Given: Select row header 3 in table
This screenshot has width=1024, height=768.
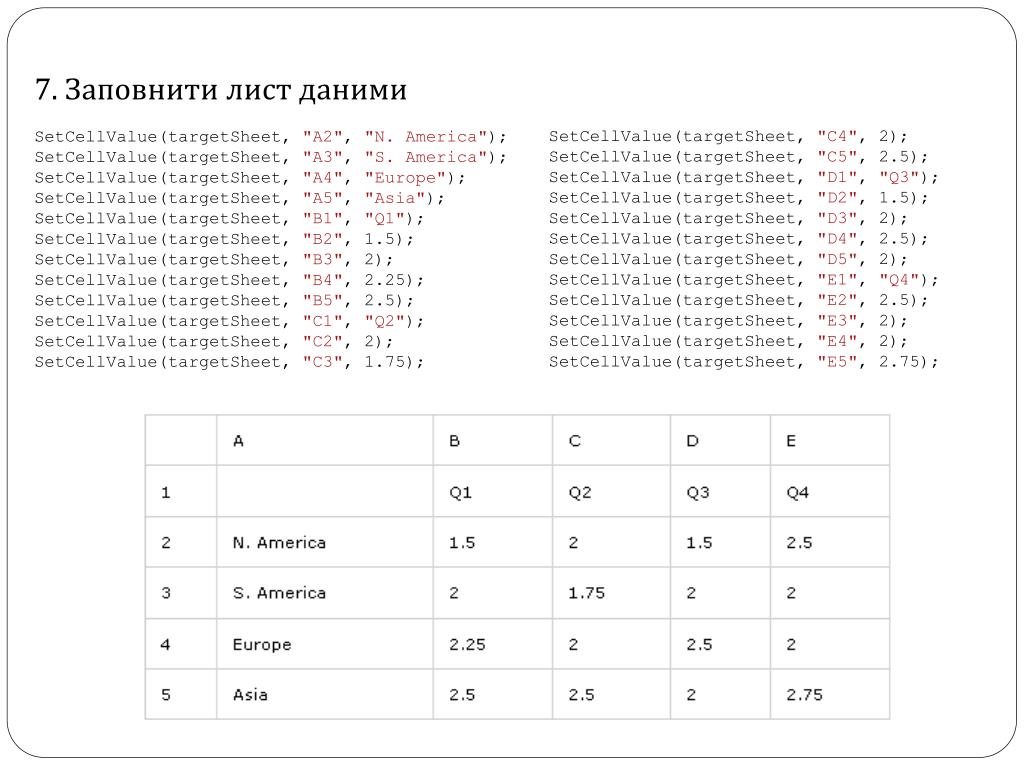Looking at the screenshot, I should point(181,593).
